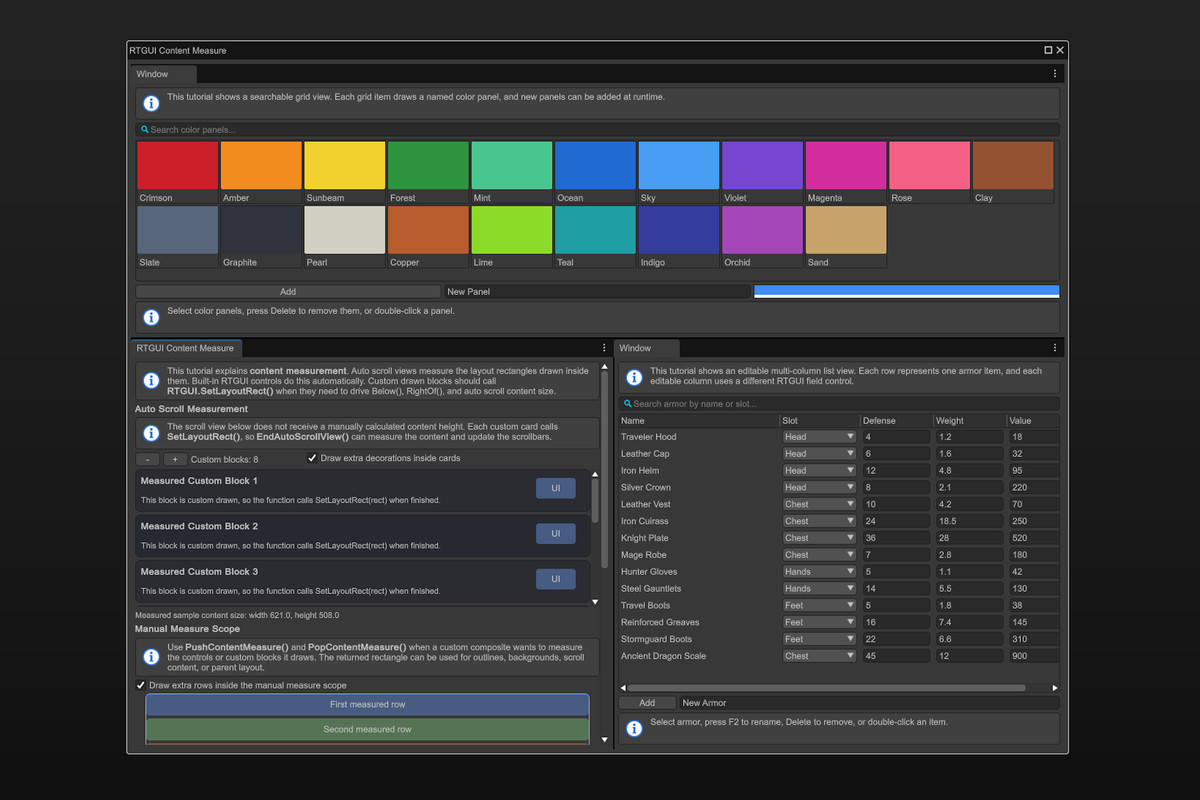This screenshot has height=800, width=1200.
Task: Select the Graphite color panel
Action: coord(261,237)
